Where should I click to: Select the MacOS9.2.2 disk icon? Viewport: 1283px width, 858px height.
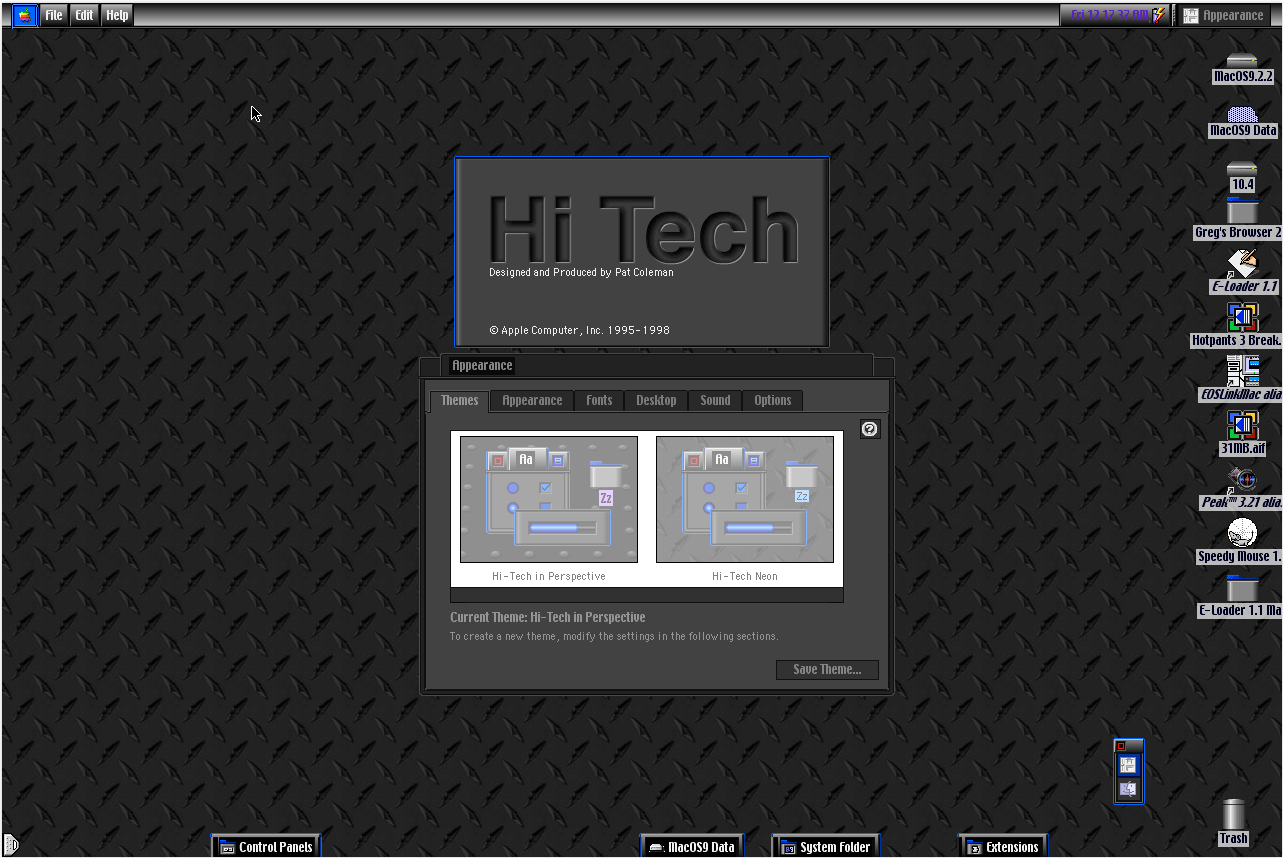click(x=1242, y=60)
